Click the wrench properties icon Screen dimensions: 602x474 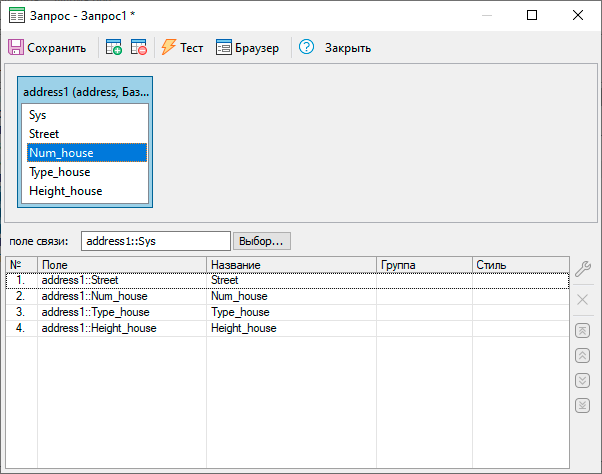click(583, 267)
